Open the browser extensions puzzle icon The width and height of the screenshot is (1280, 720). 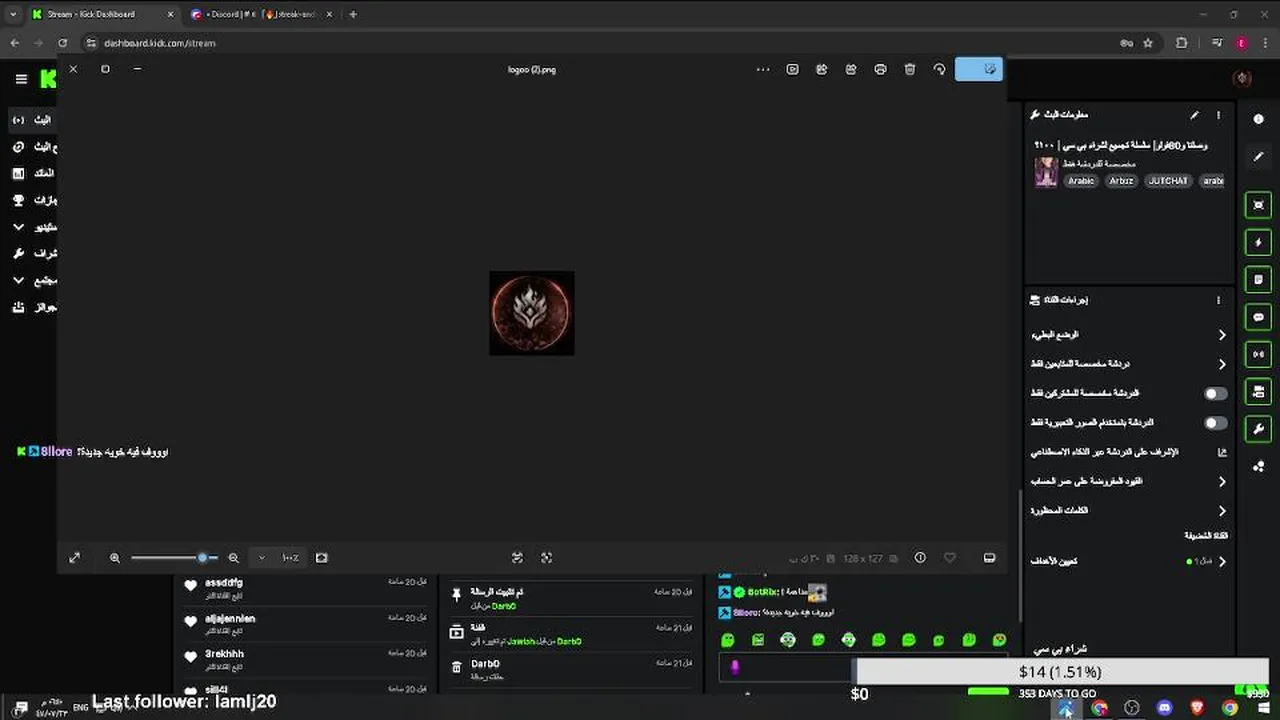point(1182,43)
